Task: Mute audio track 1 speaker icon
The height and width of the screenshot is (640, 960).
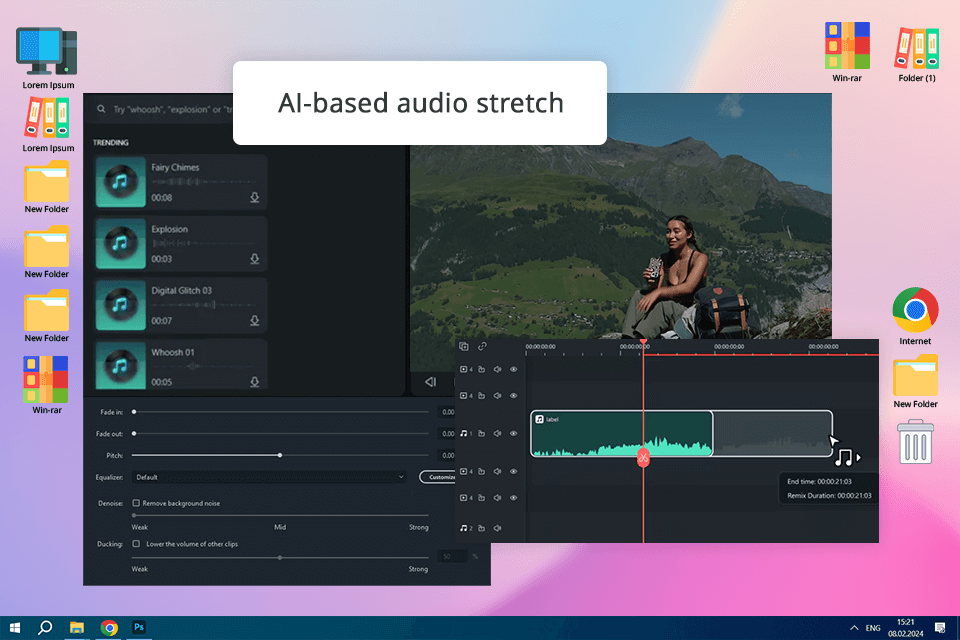Action: point(498,434)
